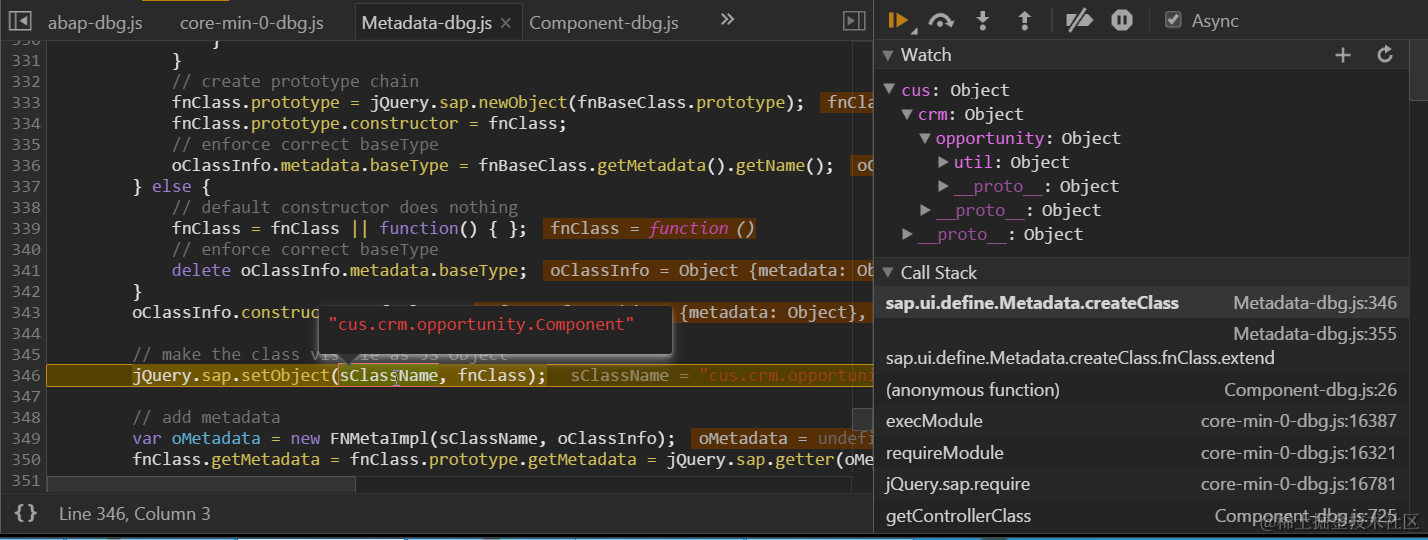Toggle pause on exceptions
This screenshot has width=1428, height=540.
coord(1122,20)
